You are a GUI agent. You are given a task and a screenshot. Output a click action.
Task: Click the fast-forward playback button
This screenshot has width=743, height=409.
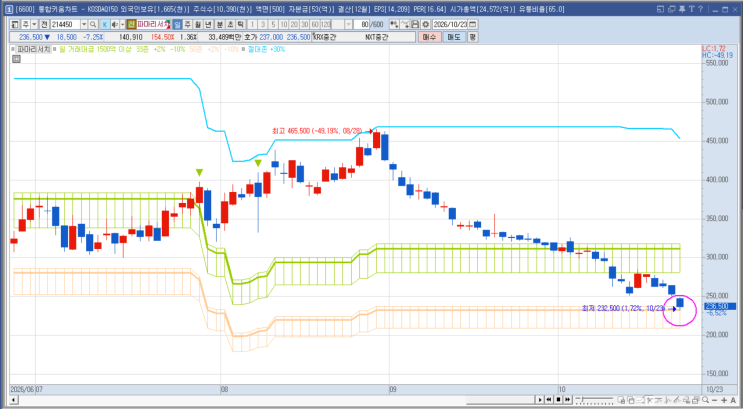(x=568, y=400)
